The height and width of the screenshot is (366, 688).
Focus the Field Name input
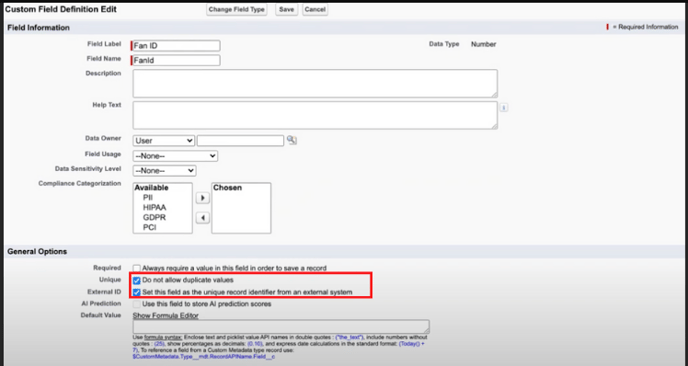[x=176, y=60]
